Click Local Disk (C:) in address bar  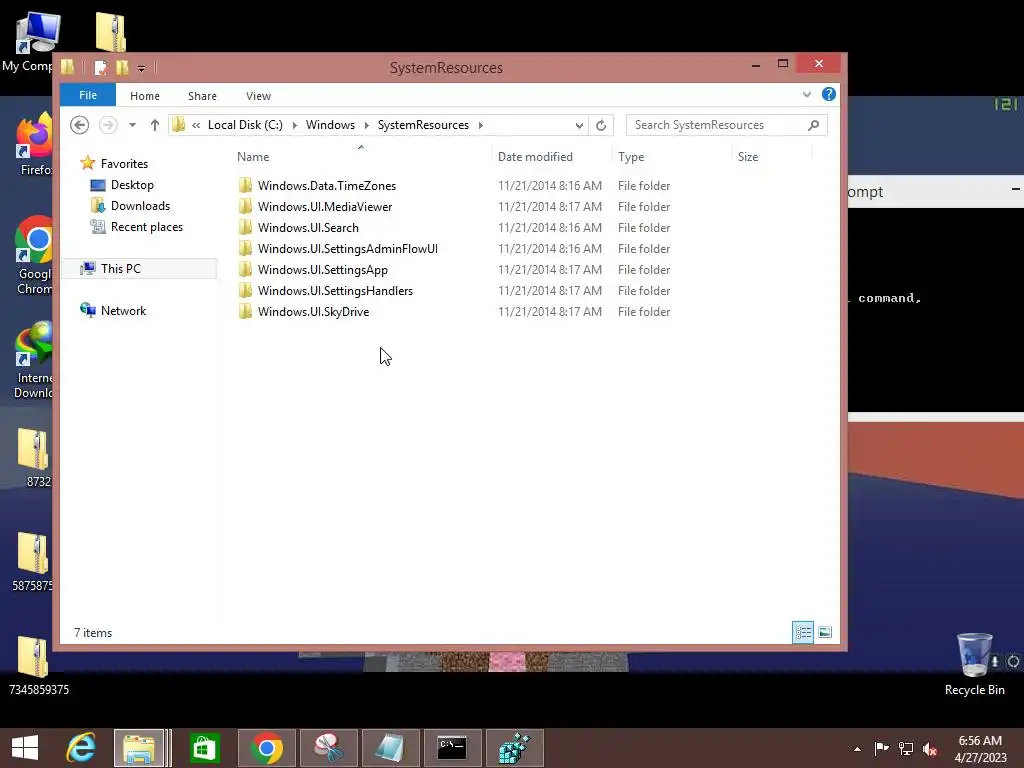click(245, 125)
